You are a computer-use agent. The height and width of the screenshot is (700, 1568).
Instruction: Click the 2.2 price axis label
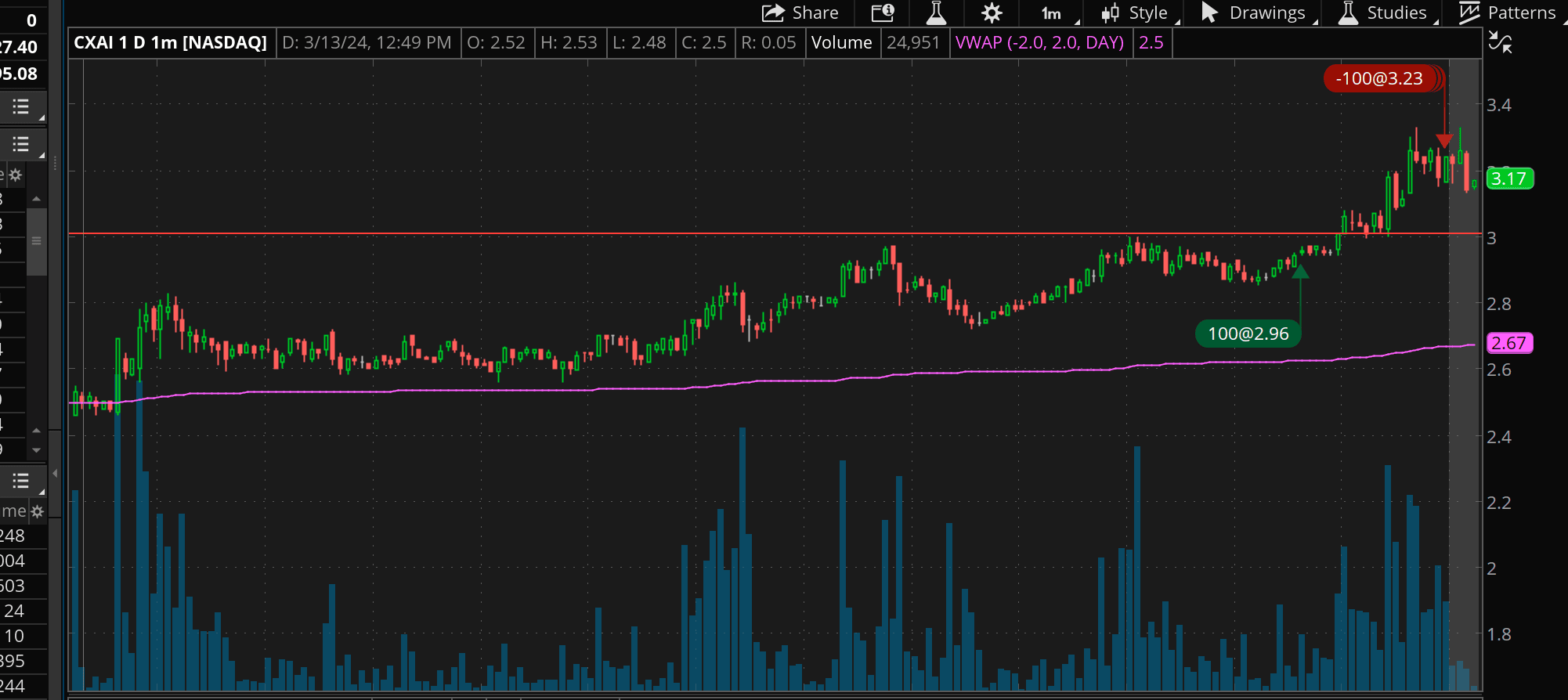[x=1499, y=503]
